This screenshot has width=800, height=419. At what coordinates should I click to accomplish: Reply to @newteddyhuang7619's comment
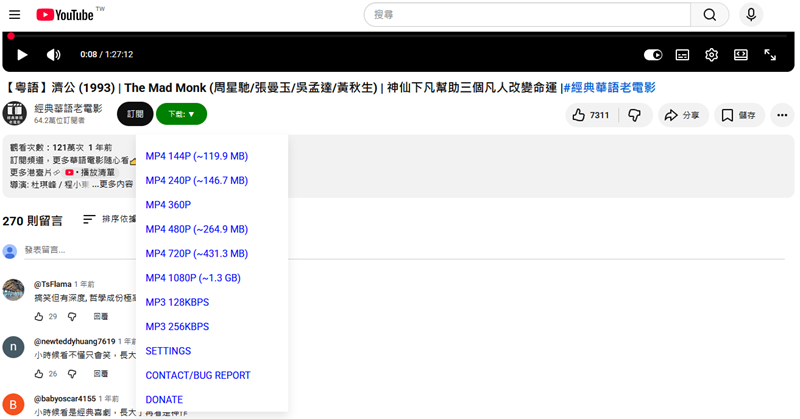coord(101,374)
